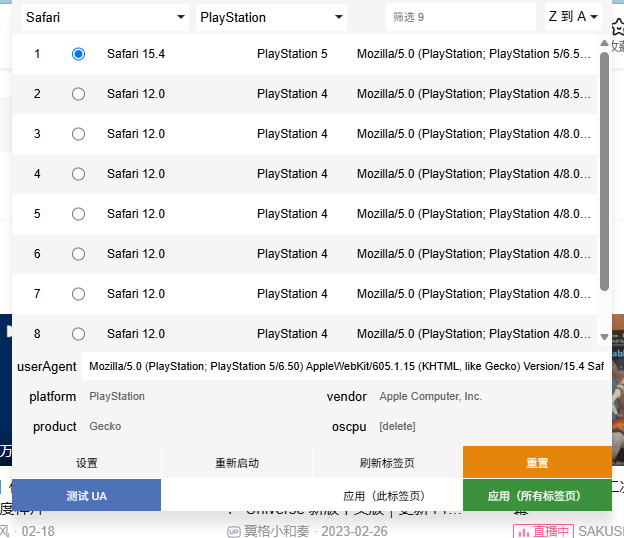Image resolution: width=624 pixels, height=538 pixels.
Task: Open the Z 到 A sort dropdown
Action: (x=573, y=17)
